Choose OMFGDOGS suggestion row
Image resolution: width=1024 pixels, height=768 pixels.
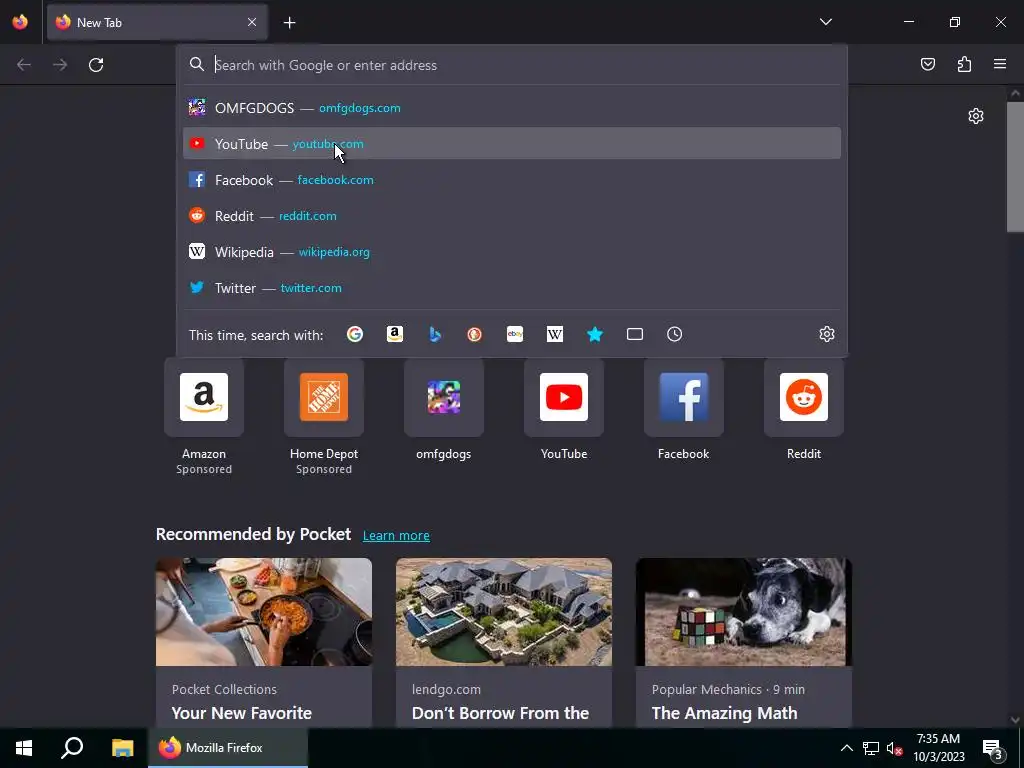tap(512, 108)
